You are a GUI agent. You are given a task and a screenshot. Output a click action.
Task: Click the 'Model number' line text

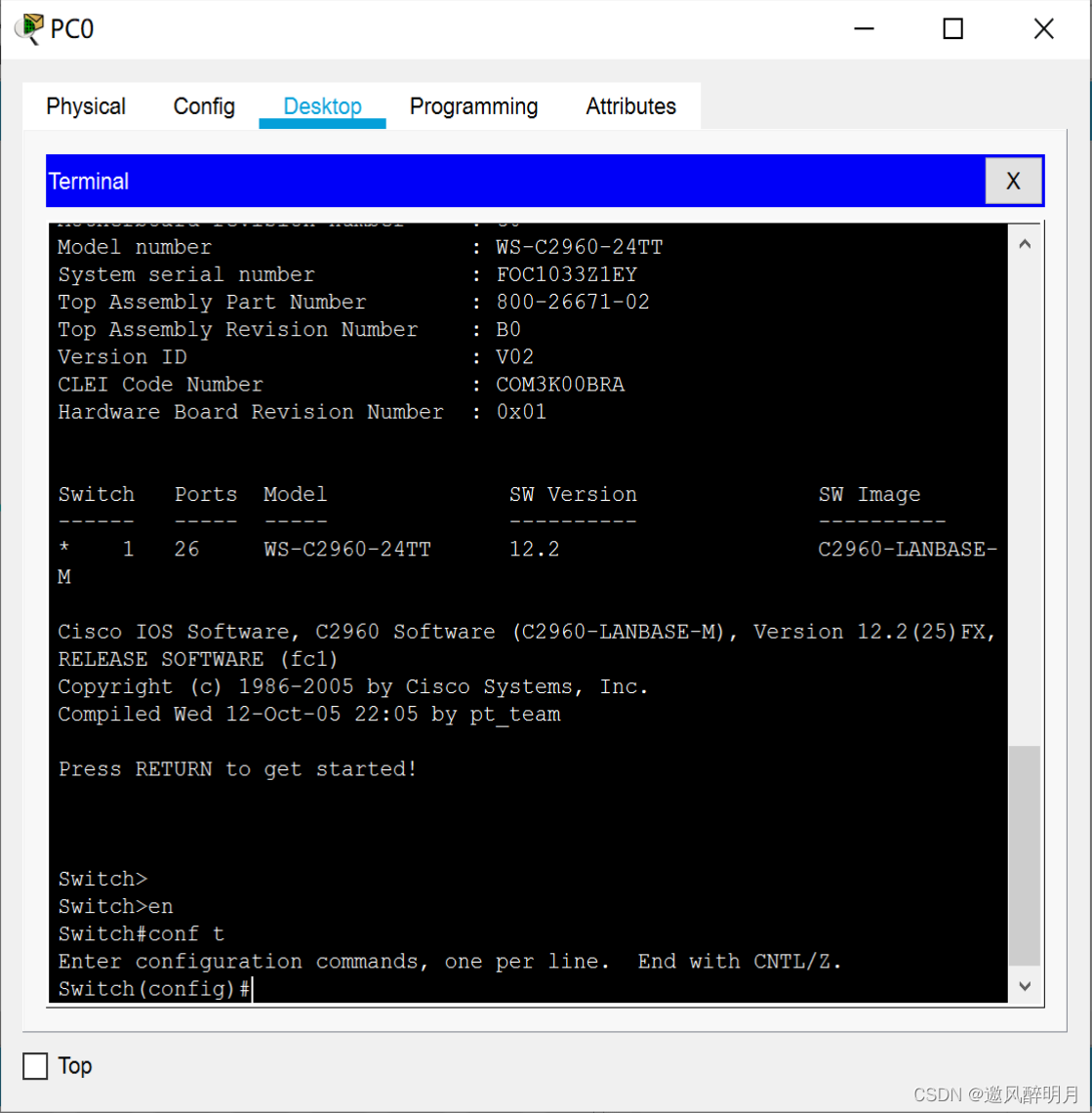135,247
